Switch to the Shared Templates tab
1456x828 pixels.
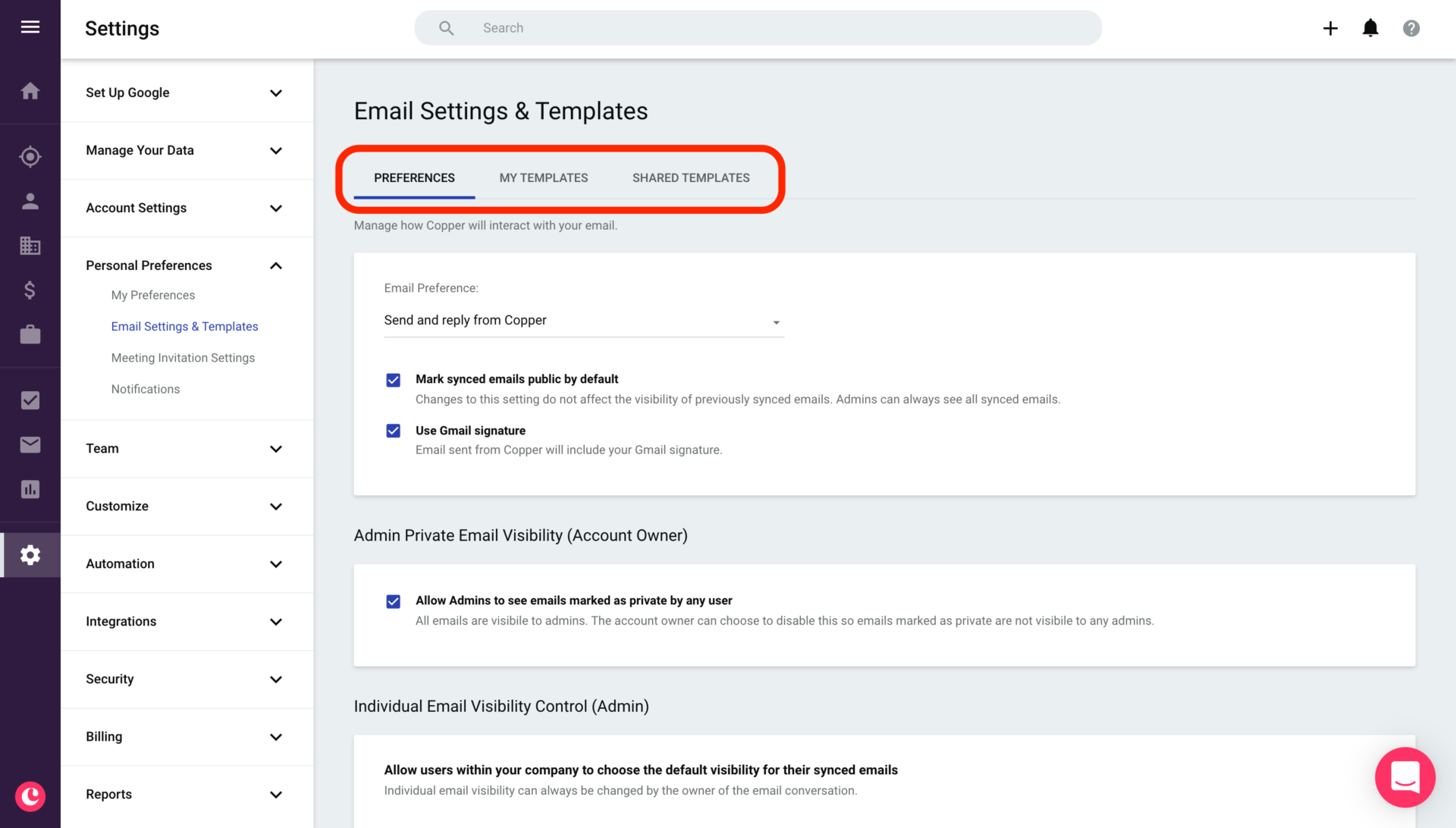coord(690,177)
